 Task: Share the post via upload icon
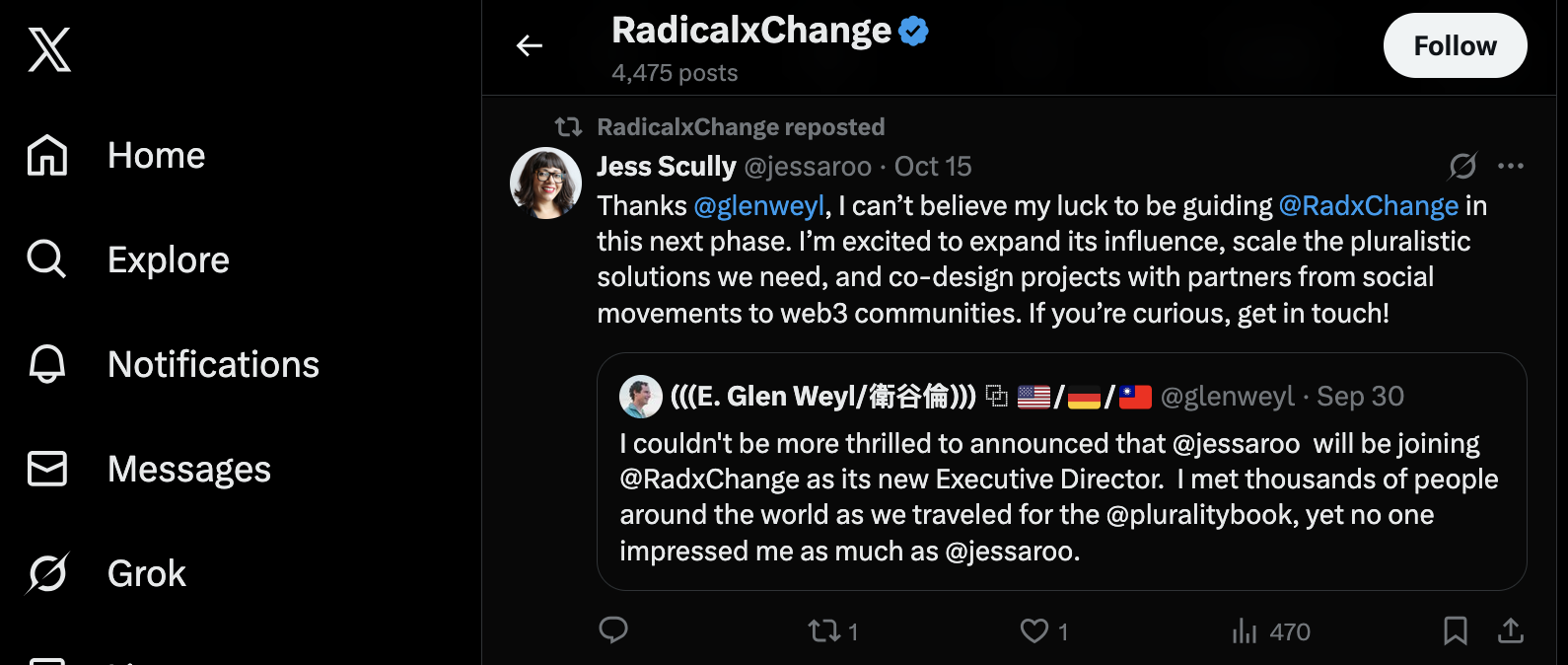(x=1511, y=630)
